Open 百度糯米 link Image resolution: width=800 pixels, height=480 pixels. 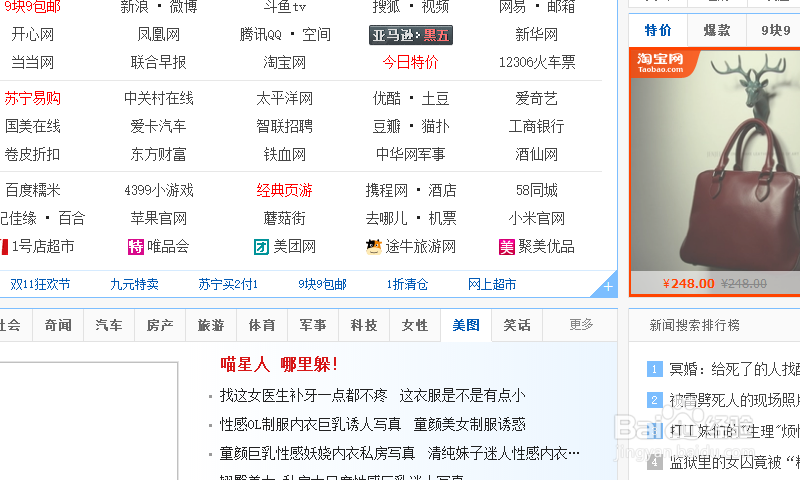(x=33, y=190)
